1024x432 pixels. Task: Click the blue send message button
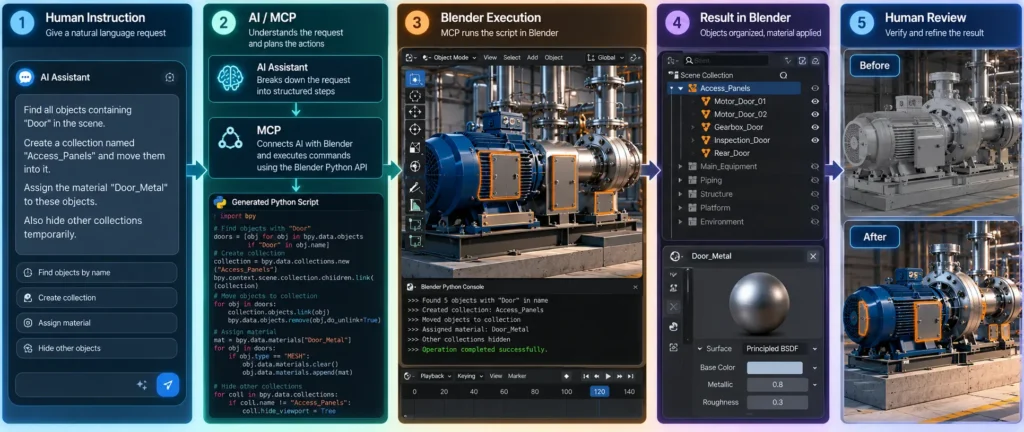point(168,385)
